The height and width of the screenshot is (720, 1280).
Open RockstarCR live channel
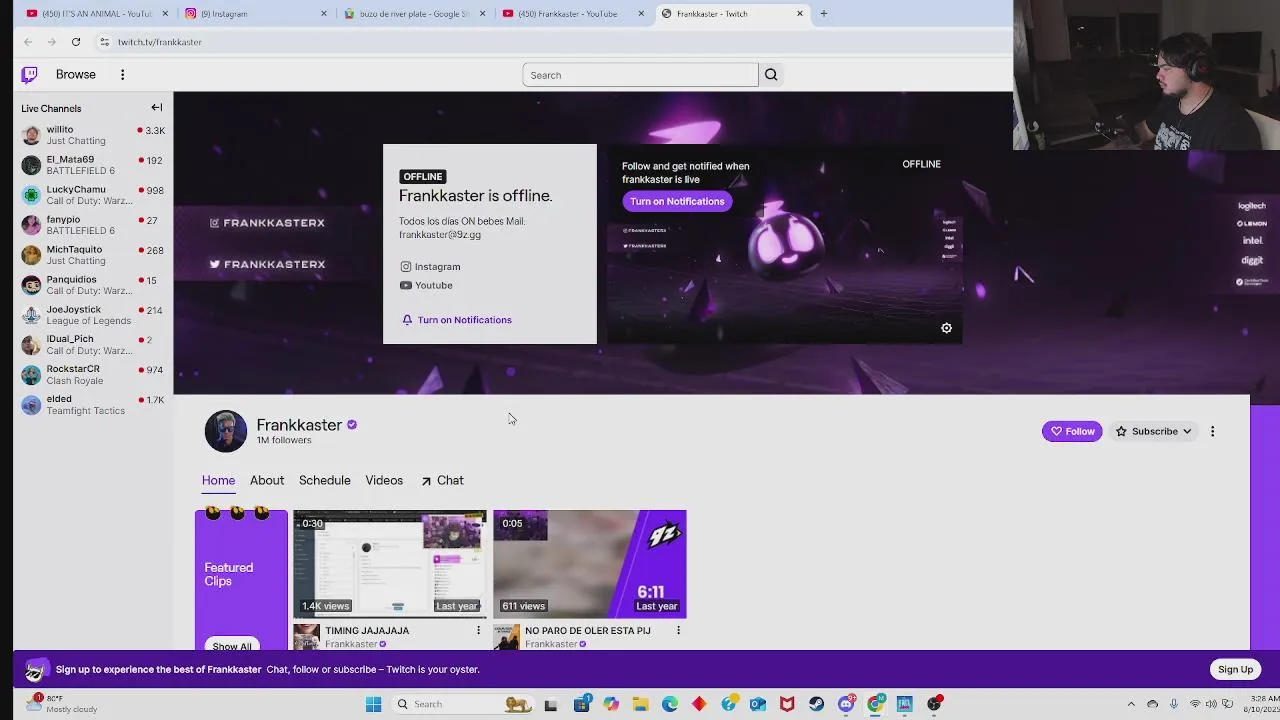pos(93,375)
